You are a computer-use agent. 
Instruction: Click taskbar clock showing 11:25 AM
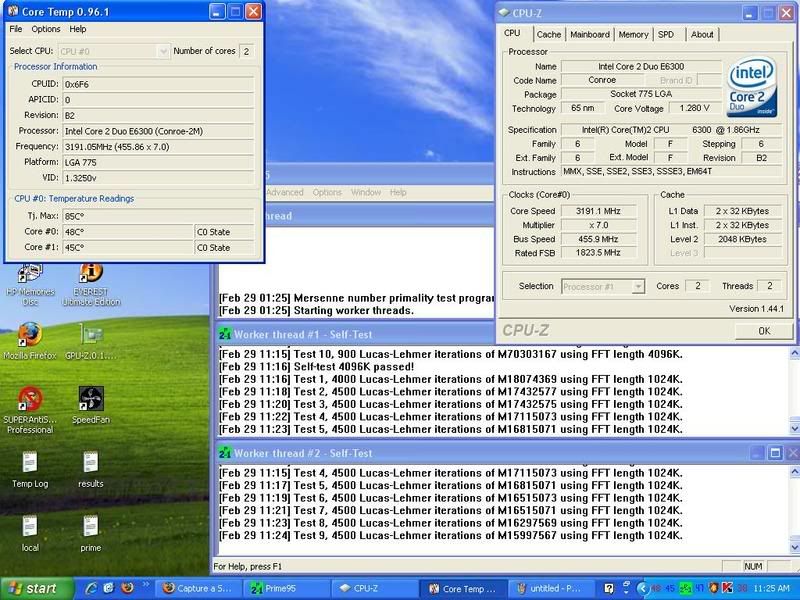click(x=771, y=589)
